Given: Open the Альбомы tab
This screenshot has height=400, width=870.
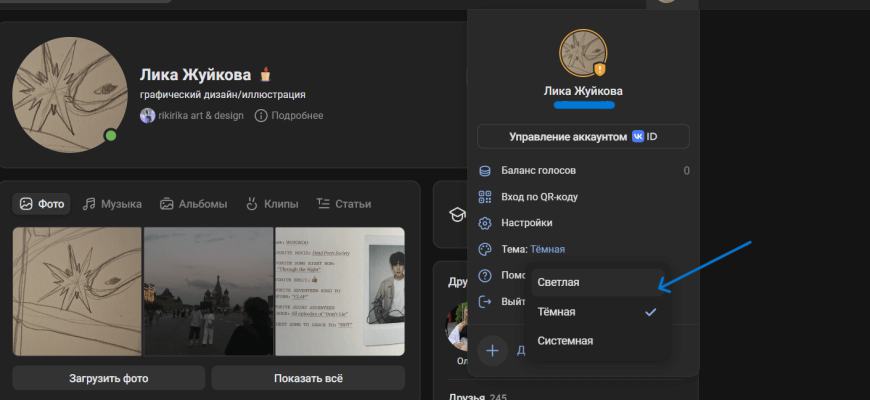Looking at the screenshot, I should 193,204.
